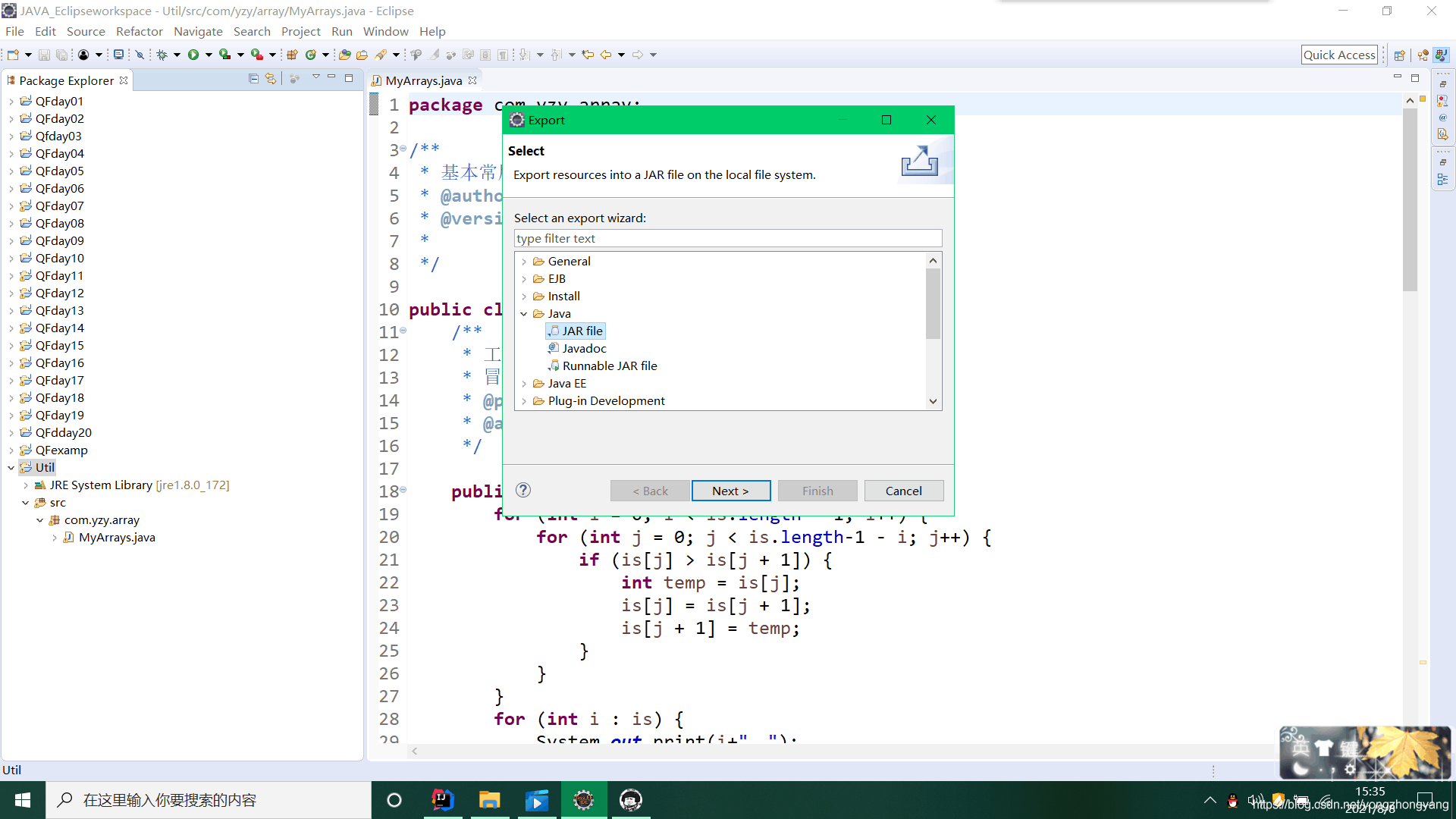Screen dimensions: 1456x819
Task: Click the Forward navigation arrow icon
Action: pos(638,55)
